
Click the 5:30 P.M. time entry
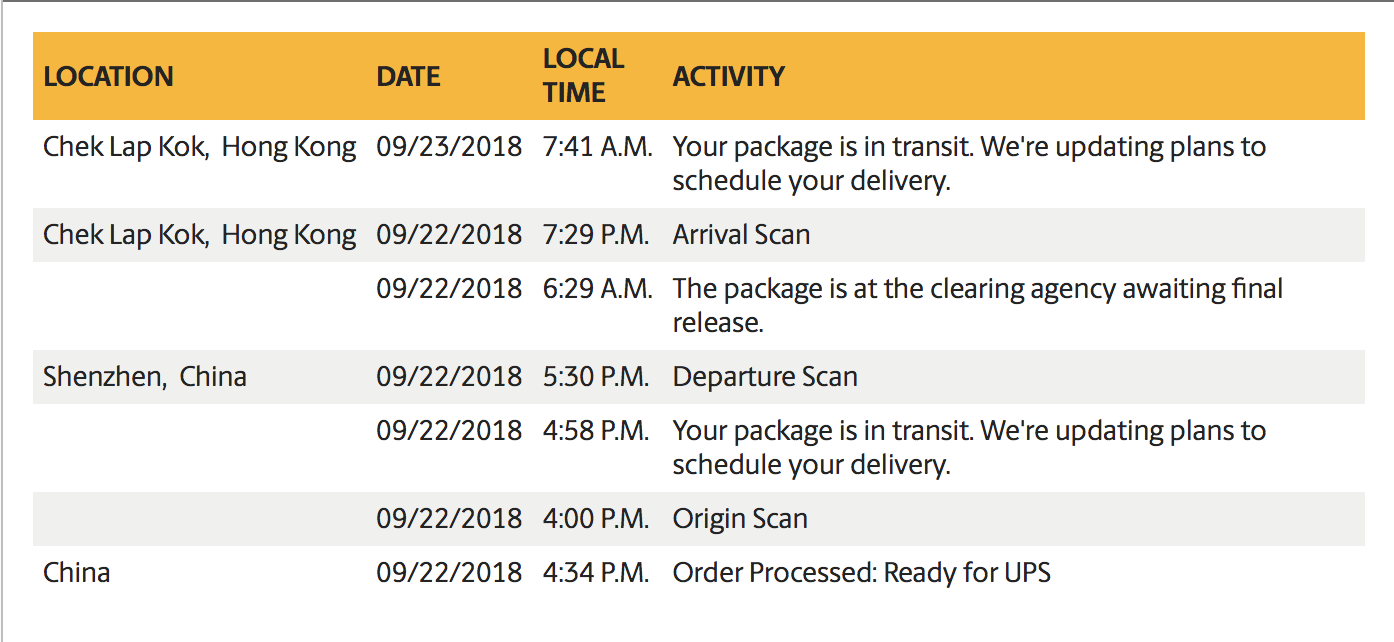(x=596, y=377)
